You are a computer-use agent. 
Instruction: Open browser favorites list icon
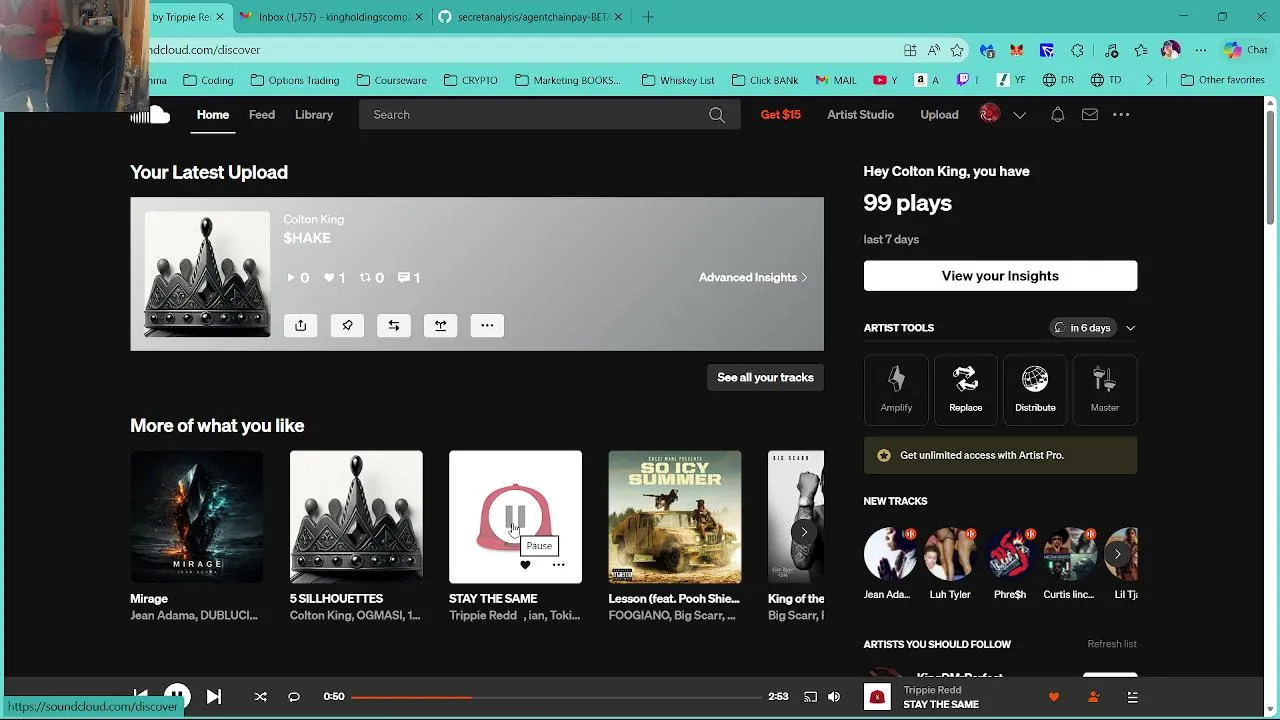coord(1141,50)
